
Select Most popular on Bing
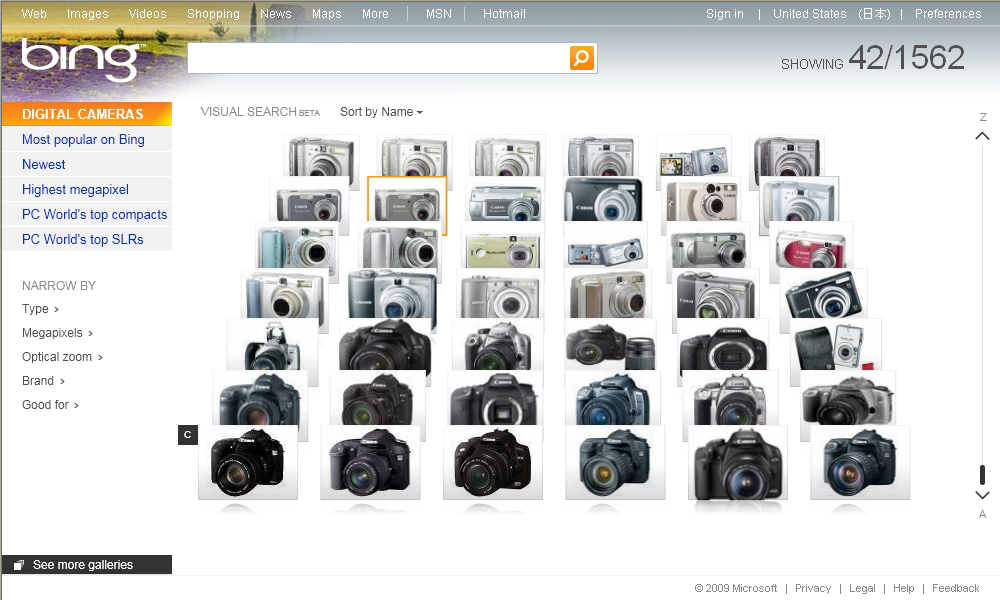(83, 140)
